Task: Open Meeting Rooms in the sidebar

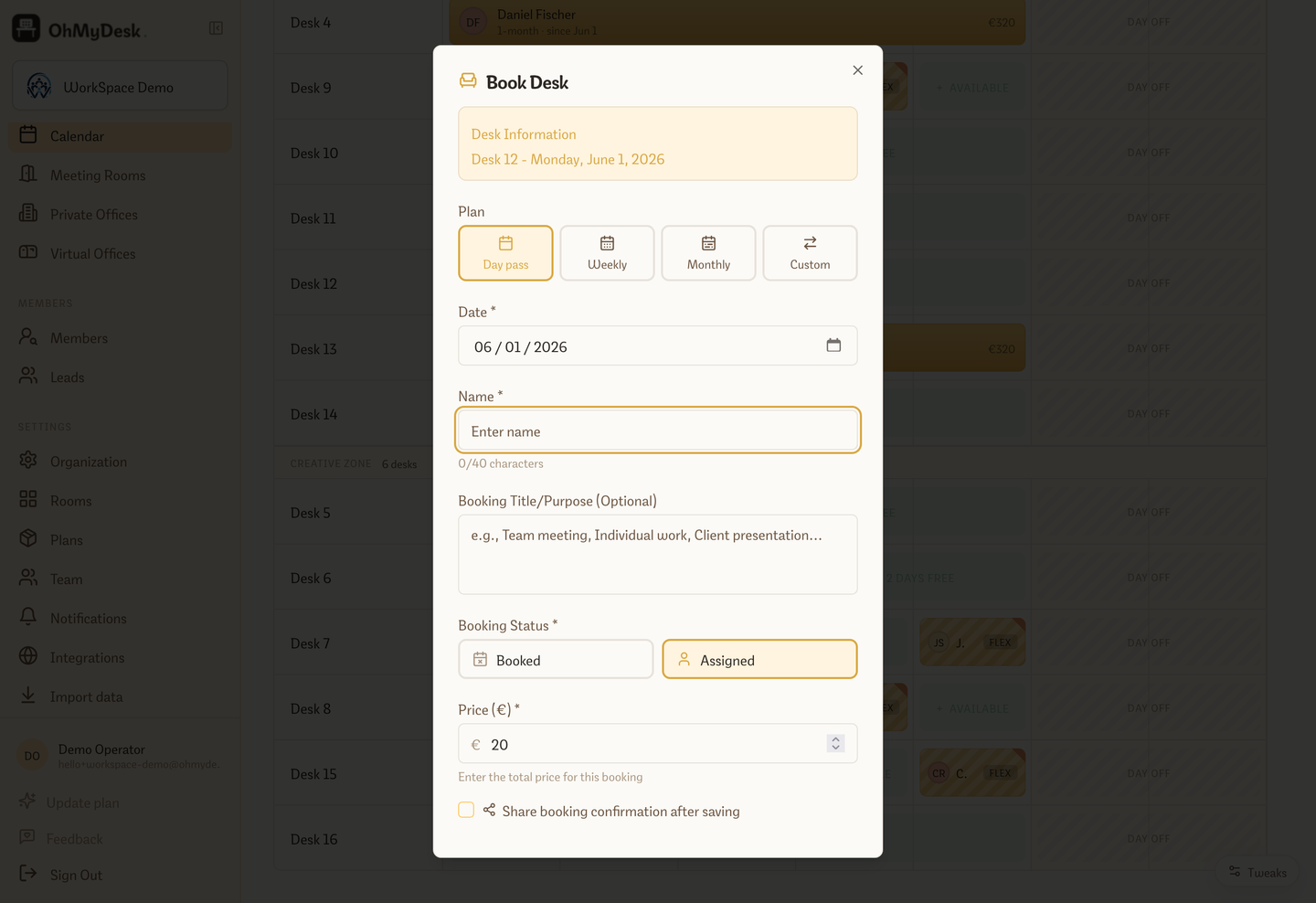Action: pyautogui.click(x=120, y=175)
